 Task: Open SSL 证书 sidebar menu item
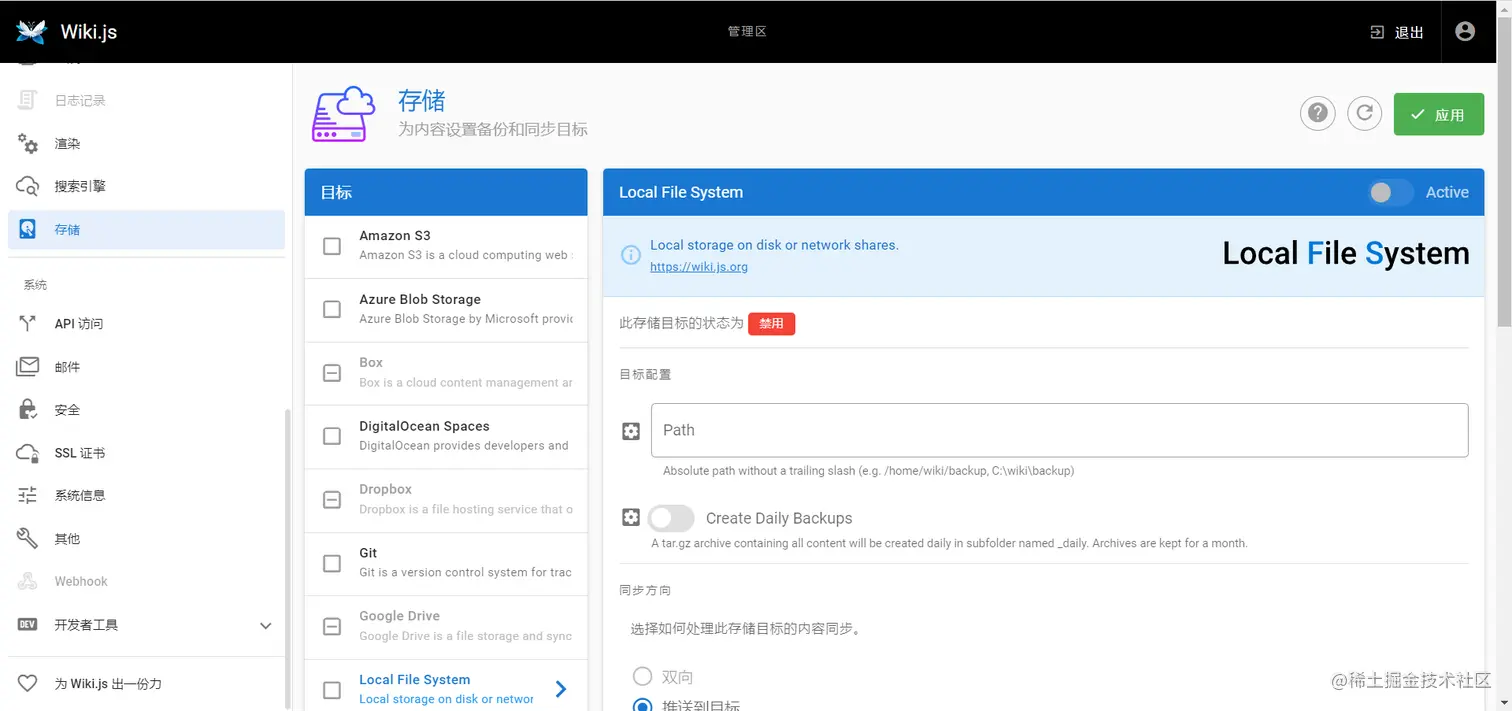pos(147,452)
